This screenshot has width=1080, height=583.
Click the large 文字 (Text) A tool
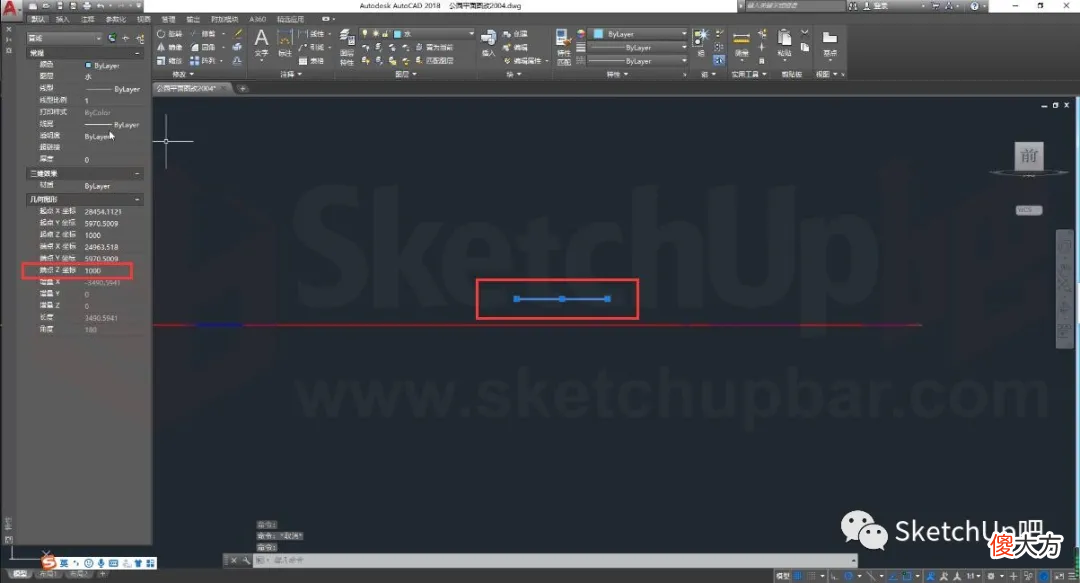[262, 41]
